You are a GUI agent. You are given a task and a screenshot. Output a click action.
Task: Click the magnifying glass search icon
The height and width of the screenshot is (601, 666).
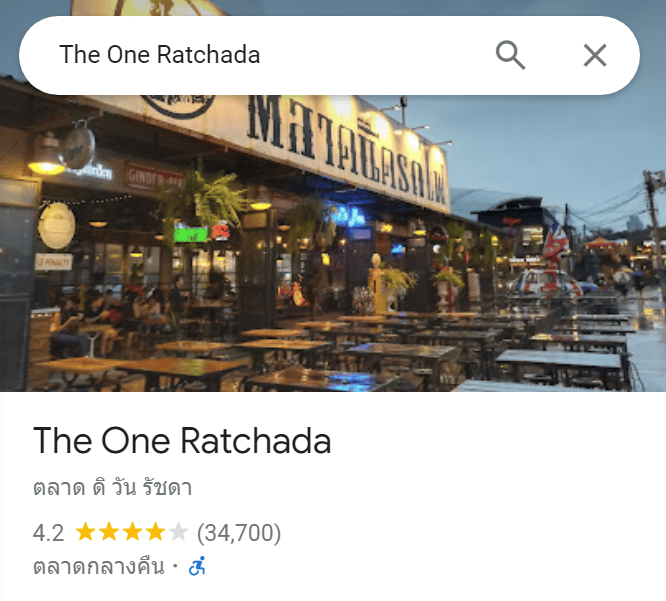click(510, 55)
